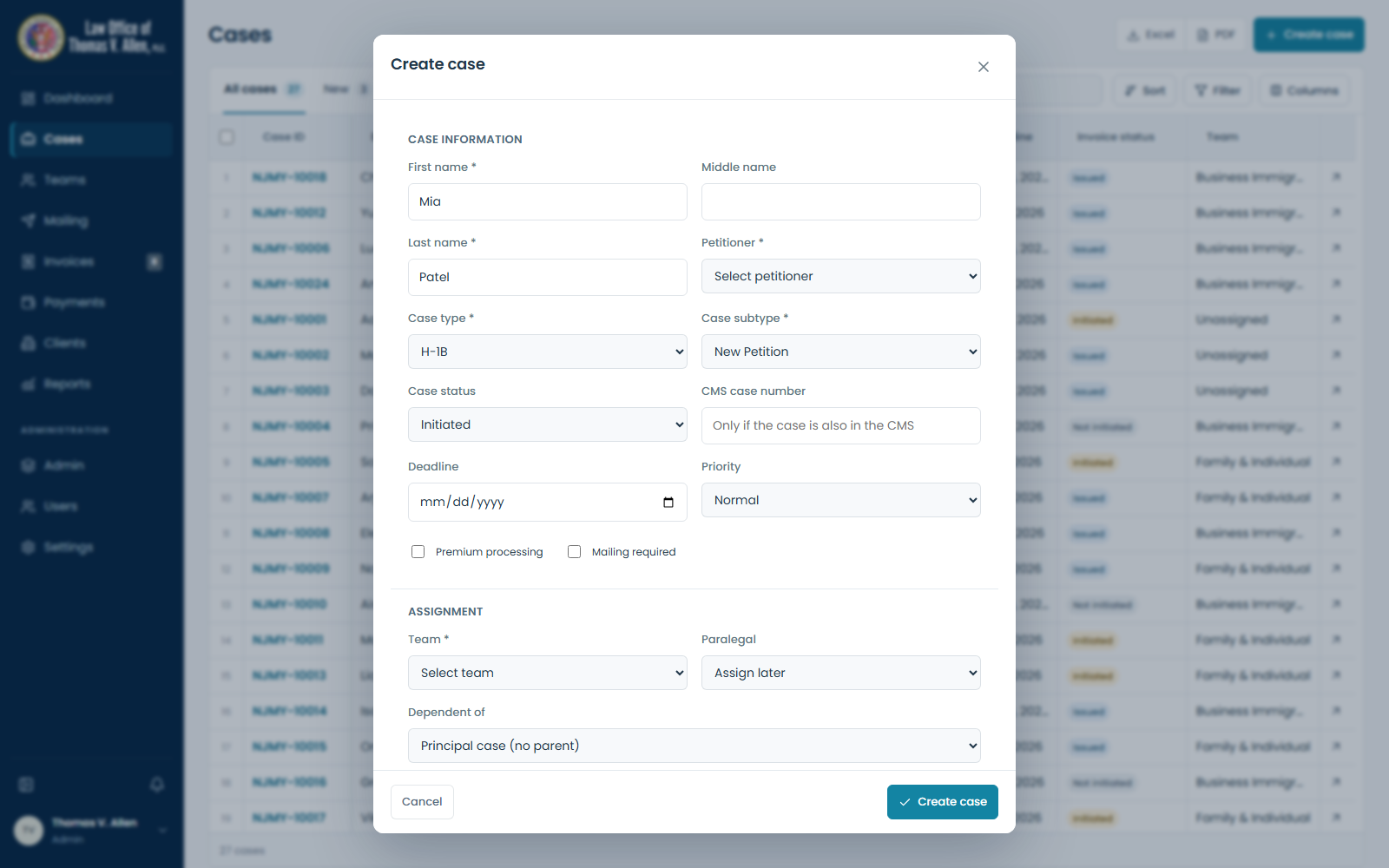Click the Deadline date field
The width and height of the screenshot is (1389, 868).
[x=548, y=502]
